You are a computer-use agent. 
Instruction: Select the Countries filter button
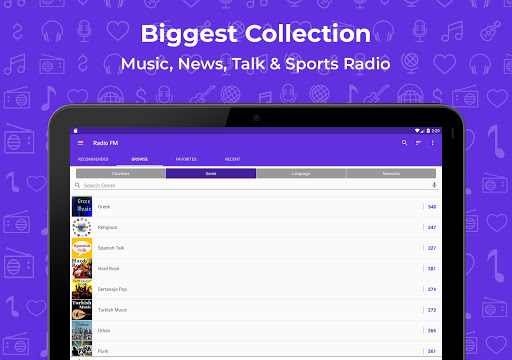coord(121,174)
